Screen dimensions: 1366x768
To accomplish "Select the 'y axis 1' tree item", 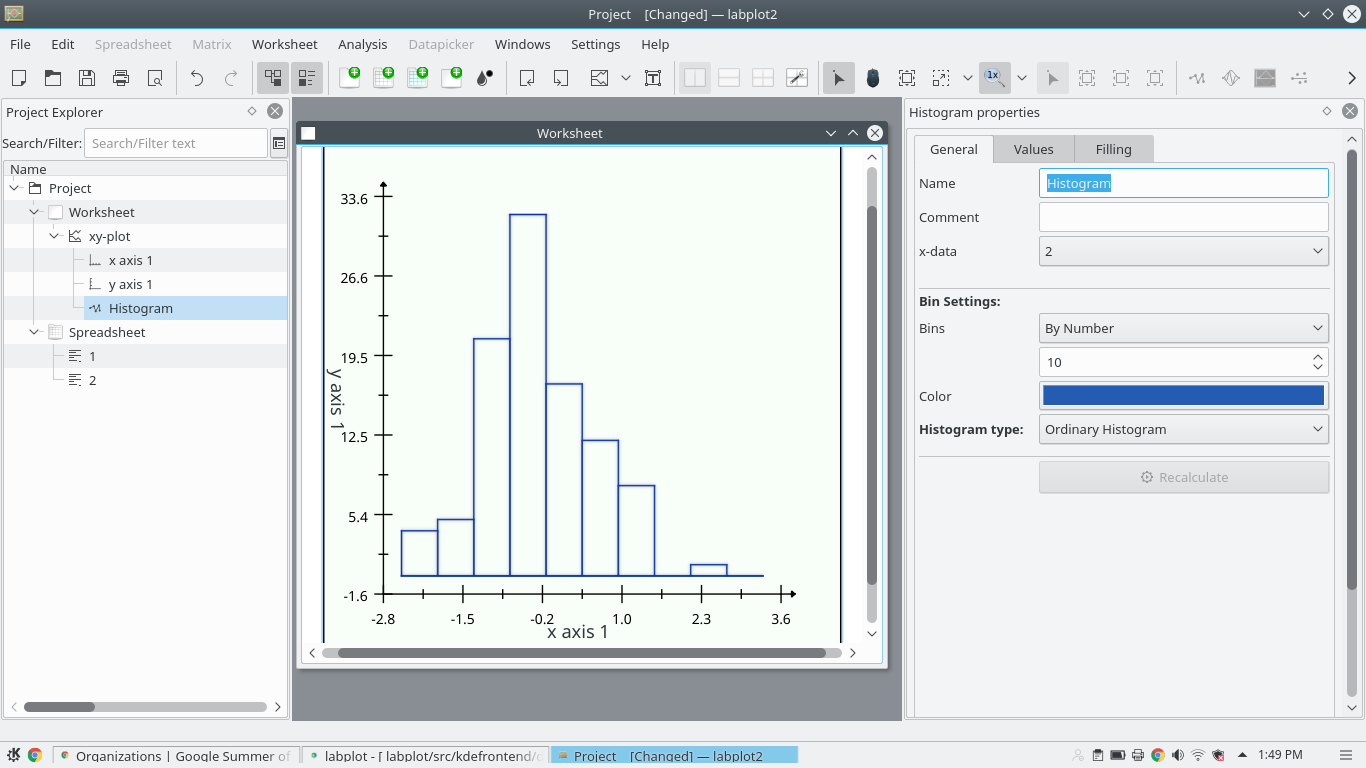I will [x=130, y=284].
